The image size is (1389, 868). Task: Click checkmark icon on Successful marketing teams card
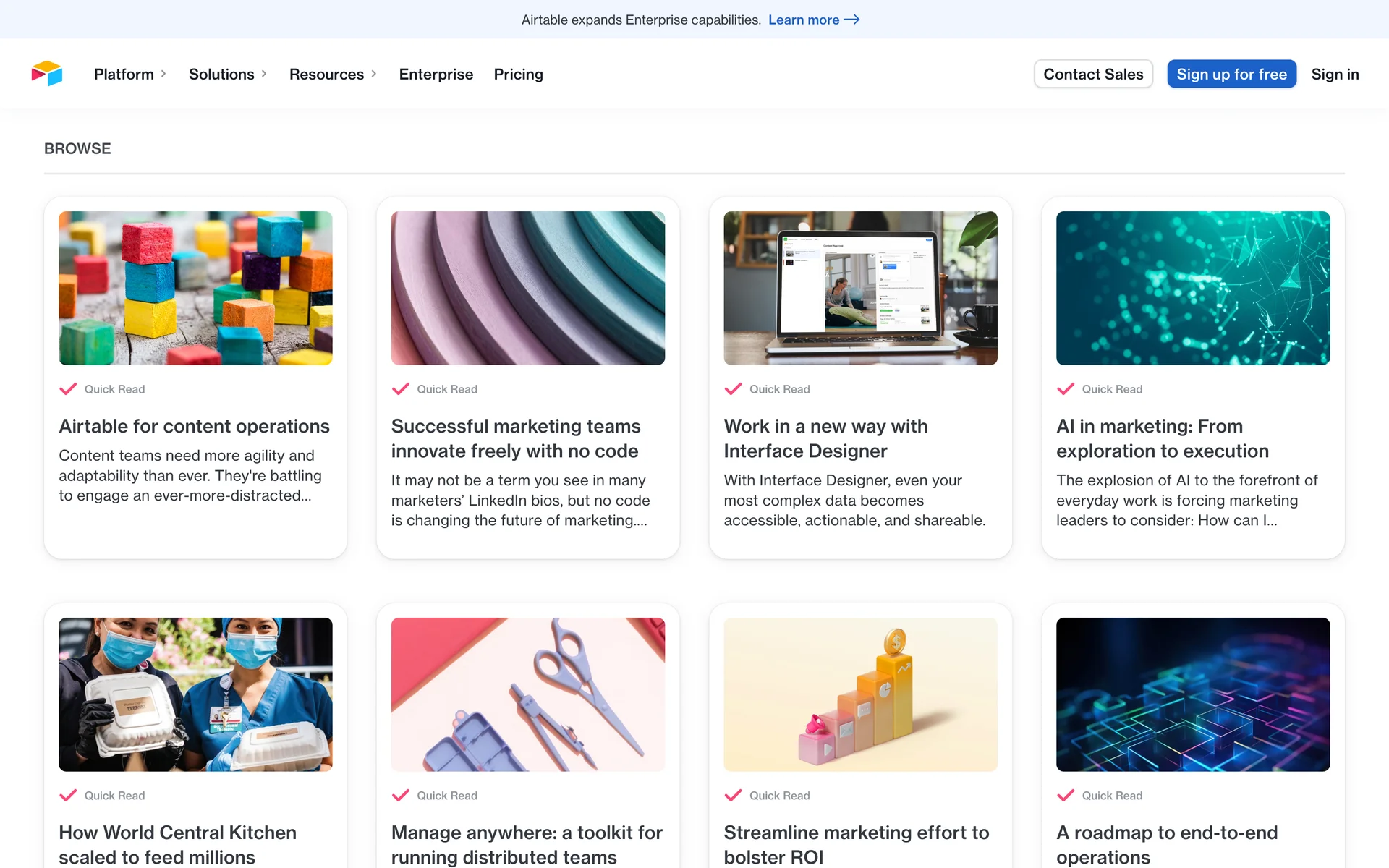[400, 389]
